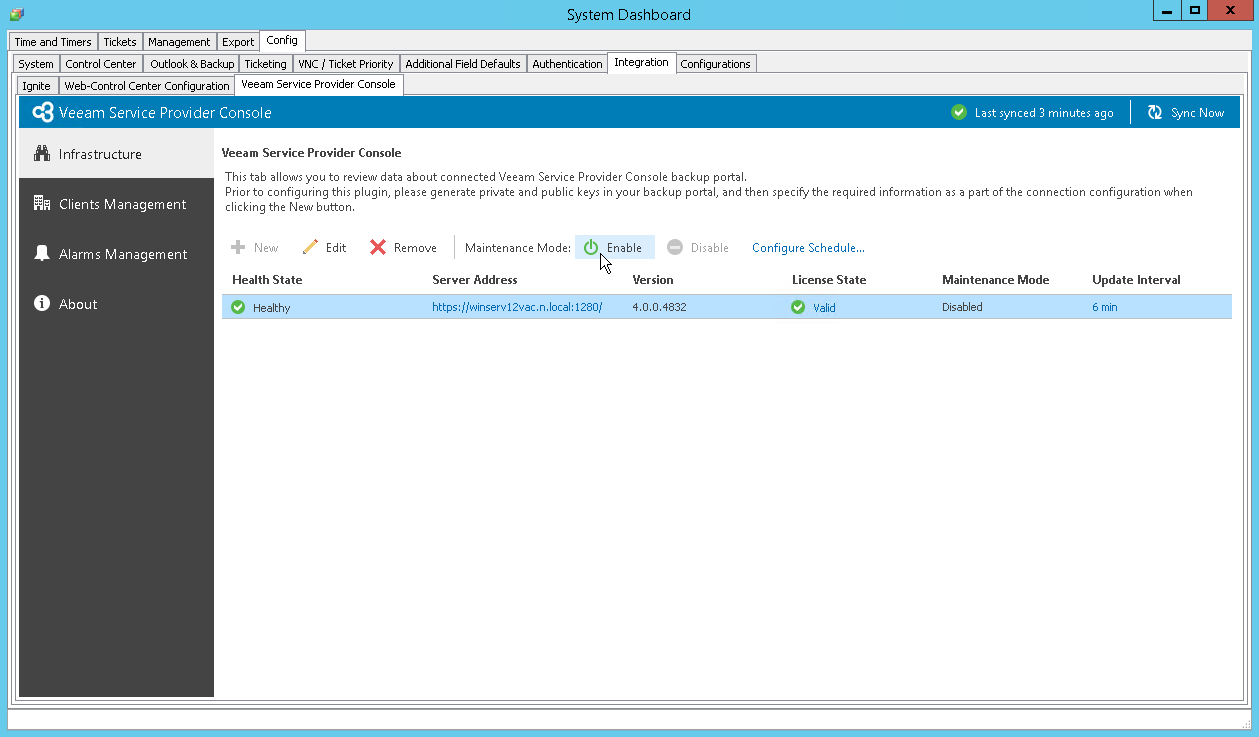Image resolution: width=1259 pixels, height=737 pixels.
Task: Click the Edit button label
Action: [336, 248]
